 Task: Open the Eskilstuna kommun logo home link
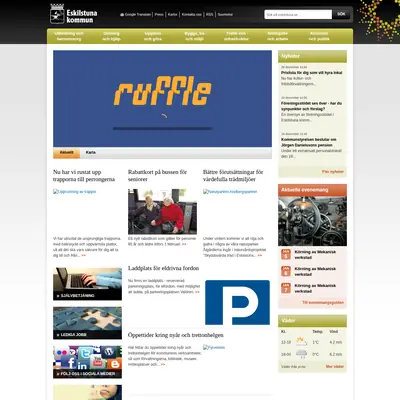(x=74, y=14)
